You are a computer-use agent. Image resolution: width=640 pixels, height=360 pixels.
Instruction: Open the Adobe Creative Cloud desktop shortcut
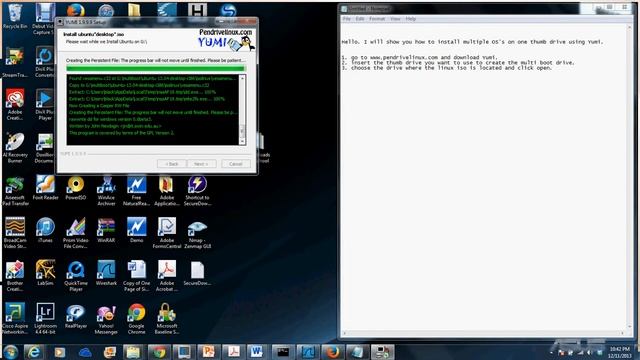(x=15, y=105)
